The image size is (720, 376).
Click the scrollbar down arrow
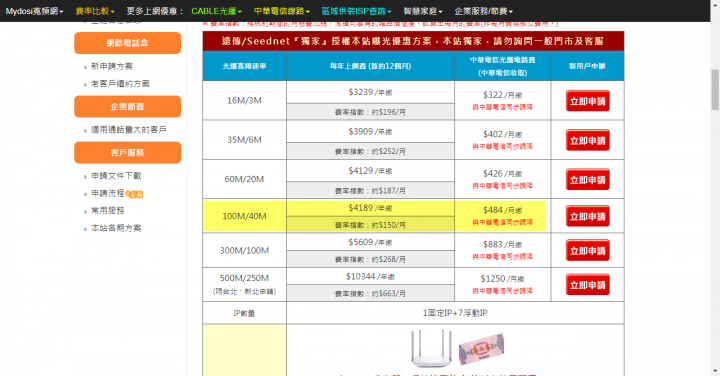(x=715, y=371)
